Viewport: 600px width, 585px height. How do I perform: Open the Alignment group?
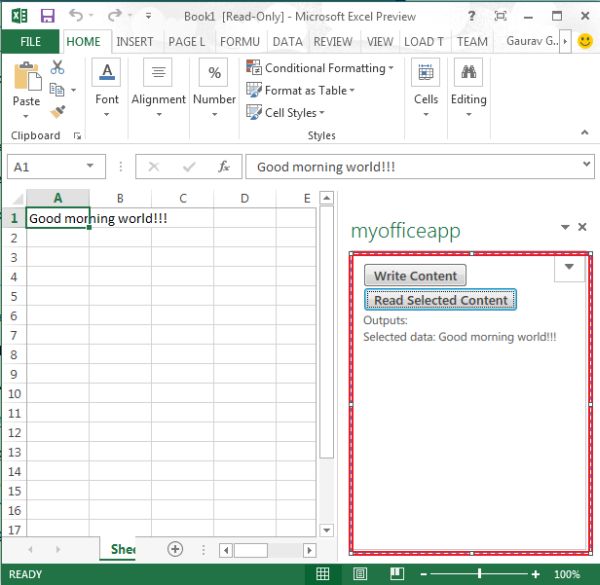coord(158,88)
